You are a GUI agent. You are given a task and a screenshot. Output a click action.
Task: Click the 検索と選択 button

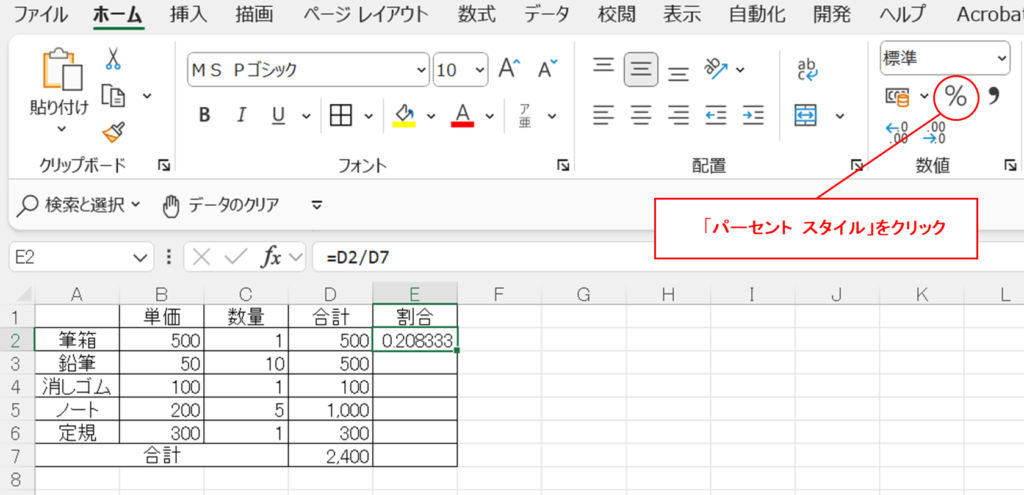80,205
